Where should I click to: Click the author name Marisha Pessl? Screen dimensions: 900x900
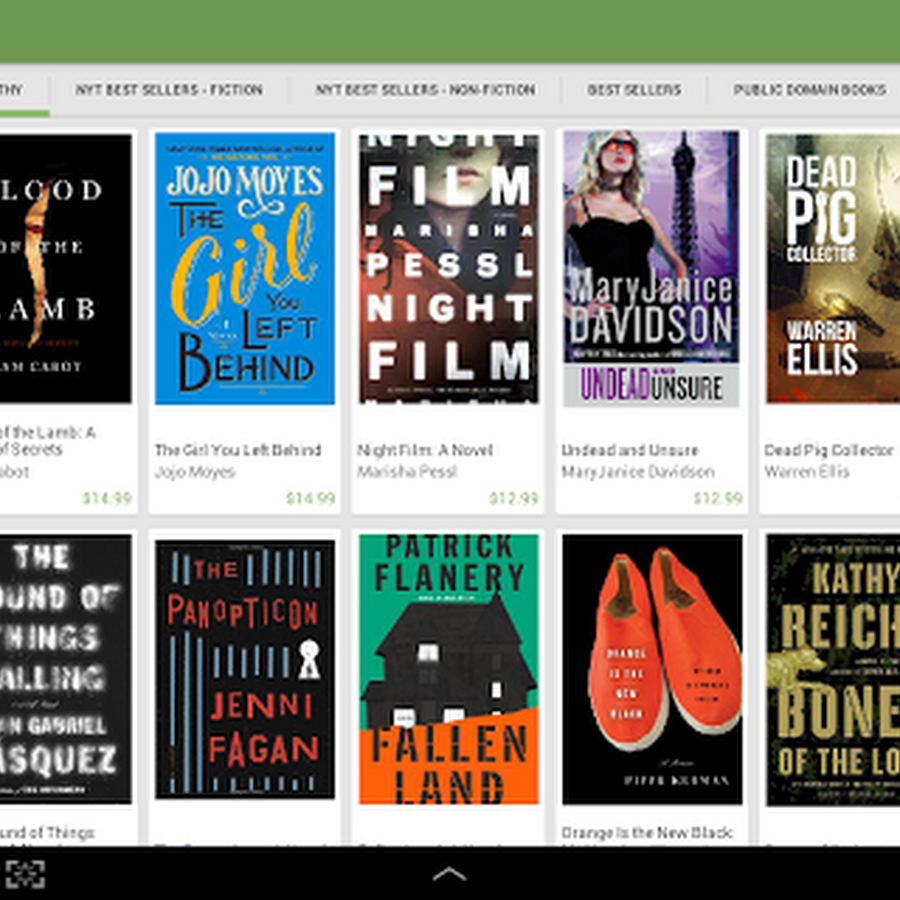pyautogui.click(x=407, y=472)
